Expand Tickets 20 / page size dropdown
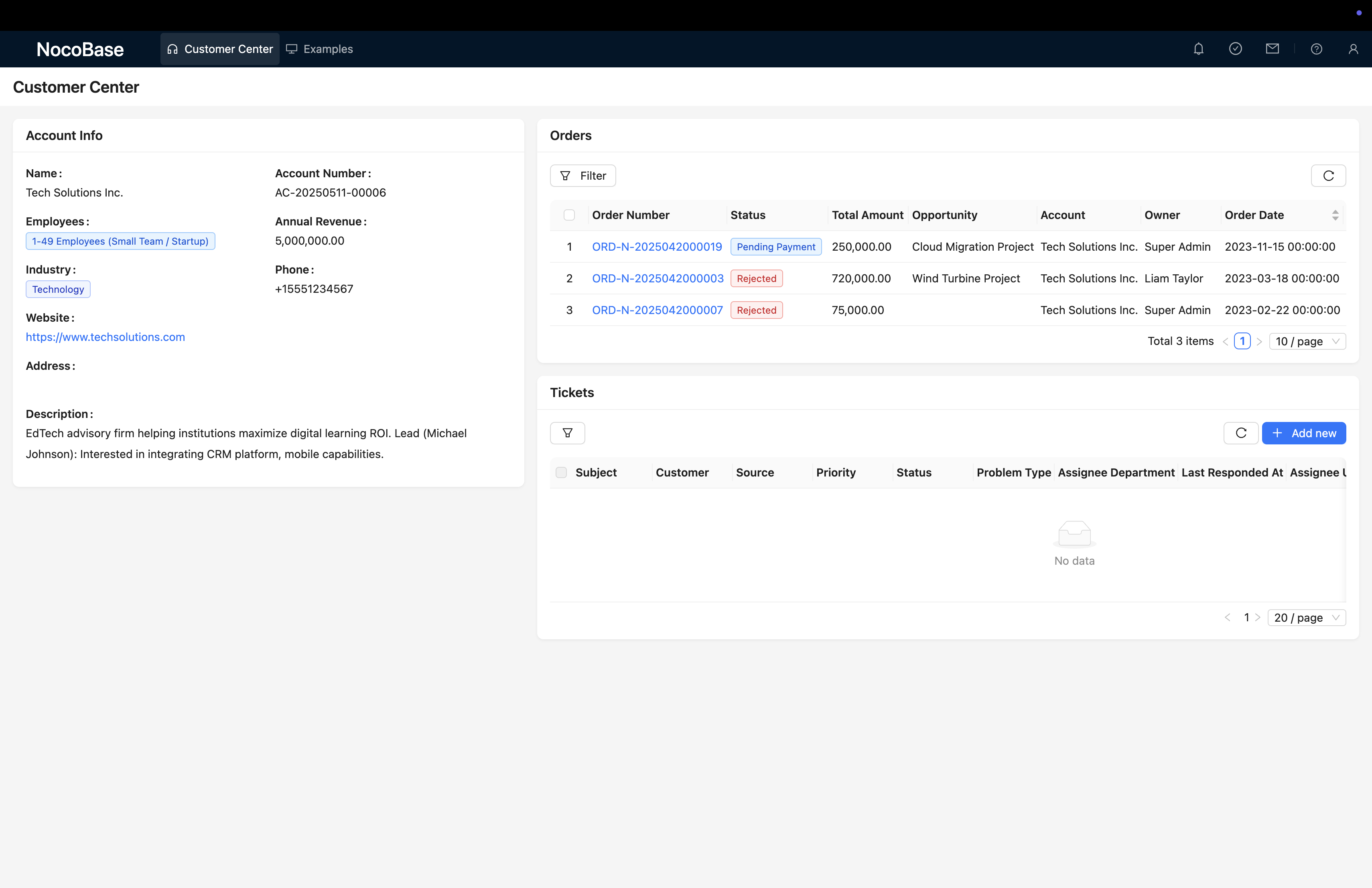1372x888 pixels. pos(1306,618)
